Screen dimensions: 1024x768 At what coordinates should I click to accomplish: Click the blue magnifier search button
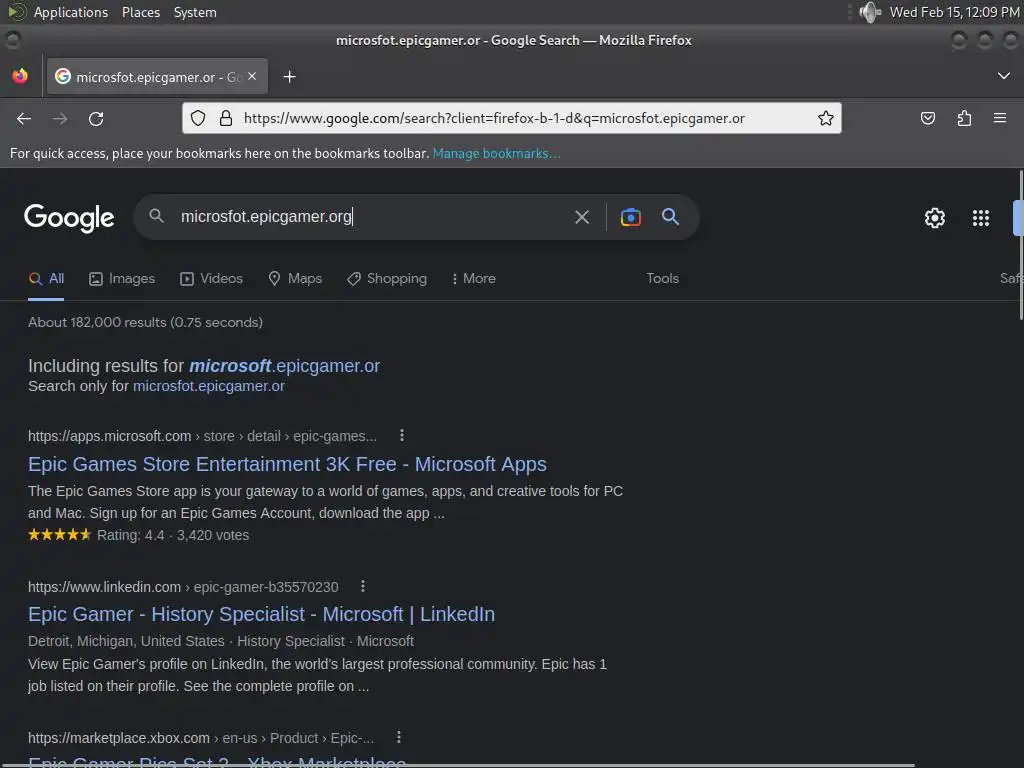(670, 217)
